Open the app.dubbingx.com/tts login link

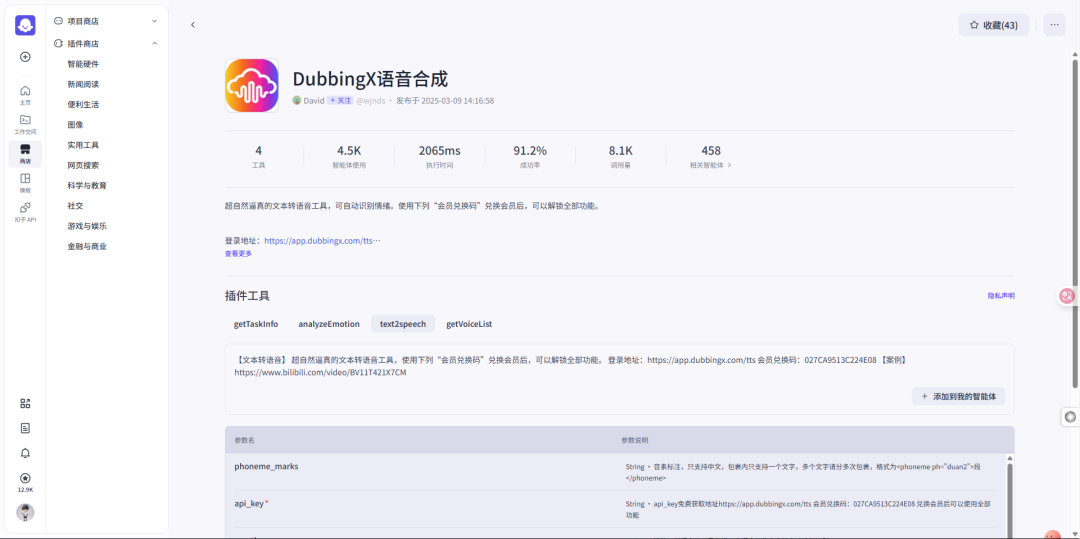pyautogui.click(x=322, y=241)
